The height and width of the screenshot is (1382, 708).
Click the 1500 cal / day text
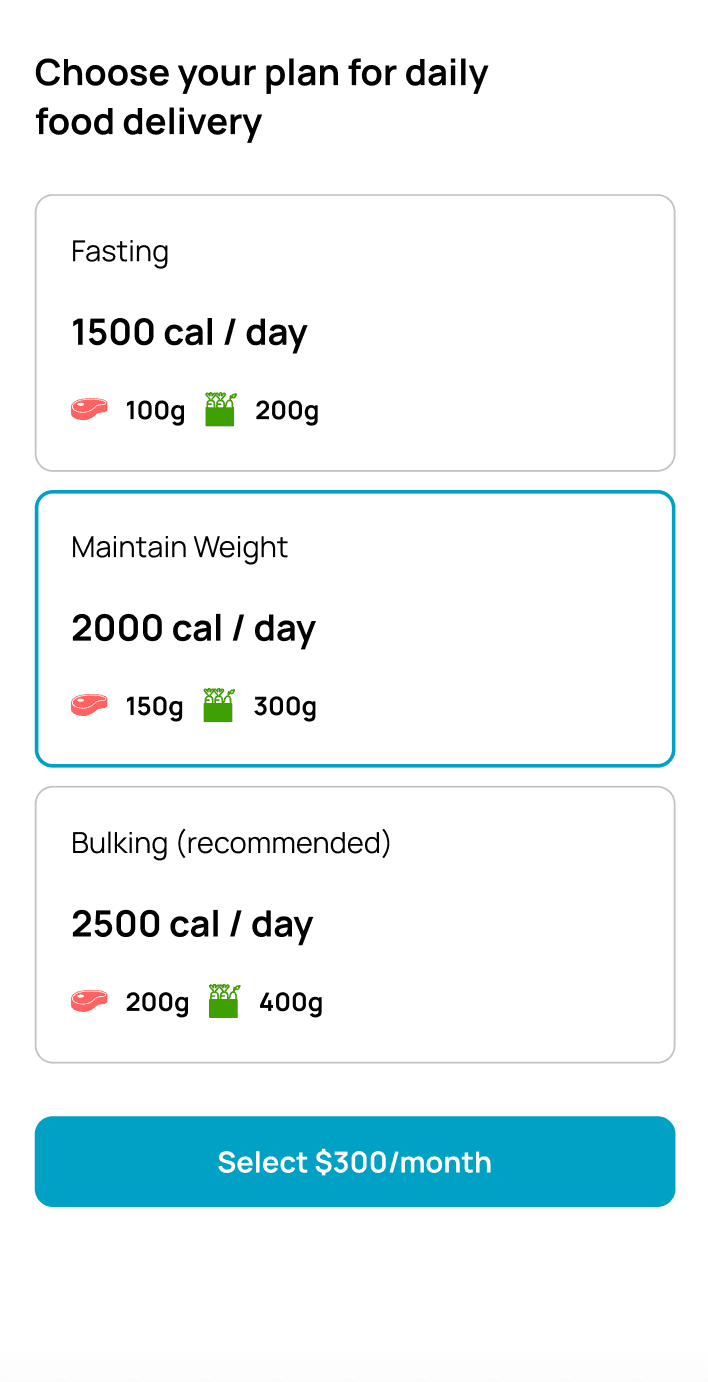pos(189,333)
